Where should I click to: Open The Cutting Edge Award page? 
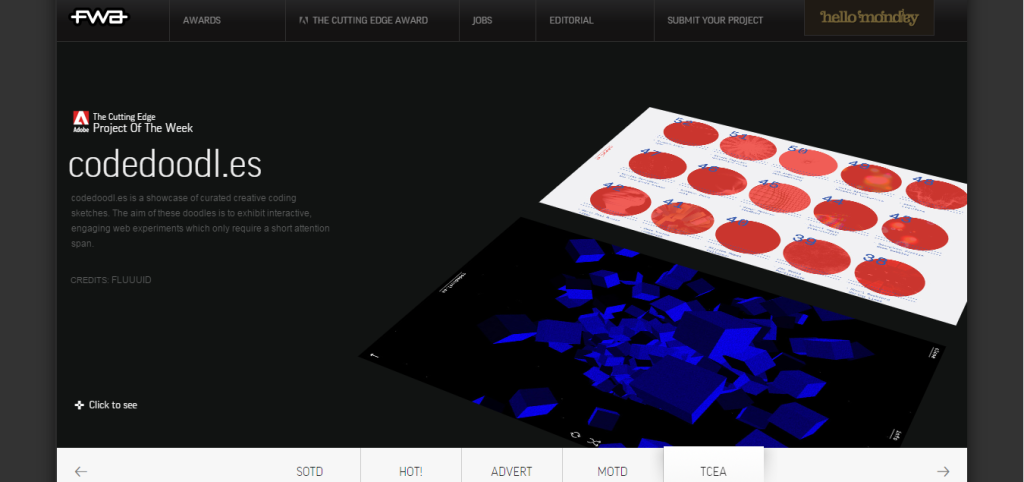370,20
